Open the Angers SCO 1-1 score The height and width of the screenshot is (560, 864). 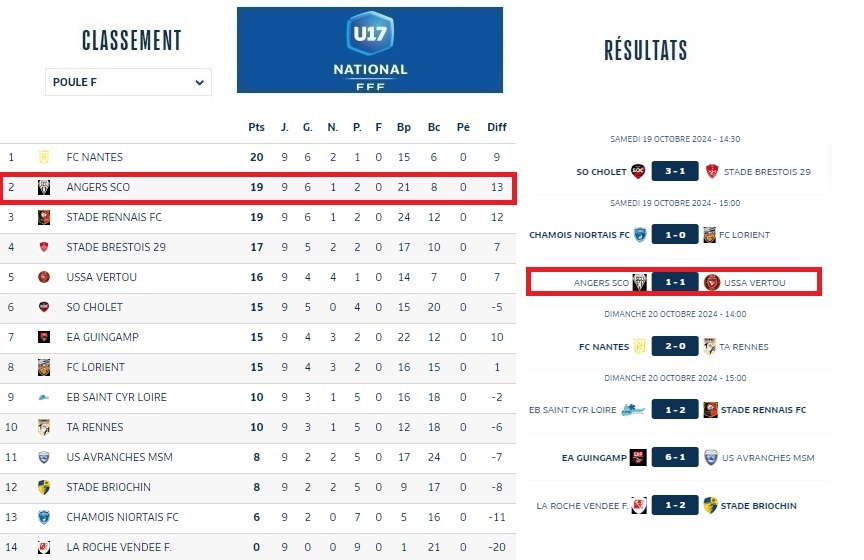(x=675, y=283)
